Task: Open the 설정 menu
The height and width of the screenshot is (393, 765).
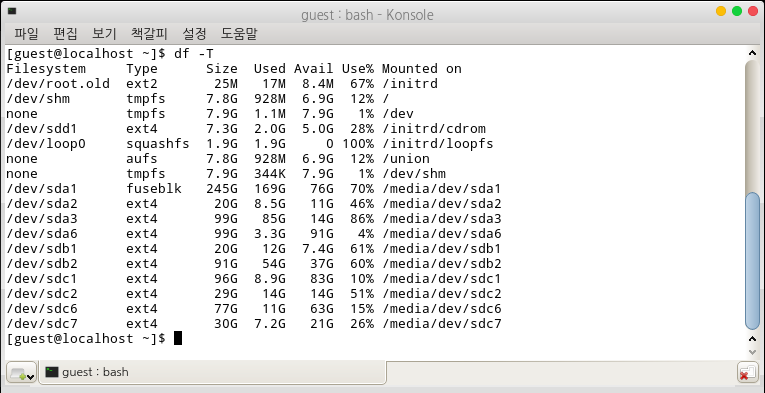Action: tap(194, 34)
